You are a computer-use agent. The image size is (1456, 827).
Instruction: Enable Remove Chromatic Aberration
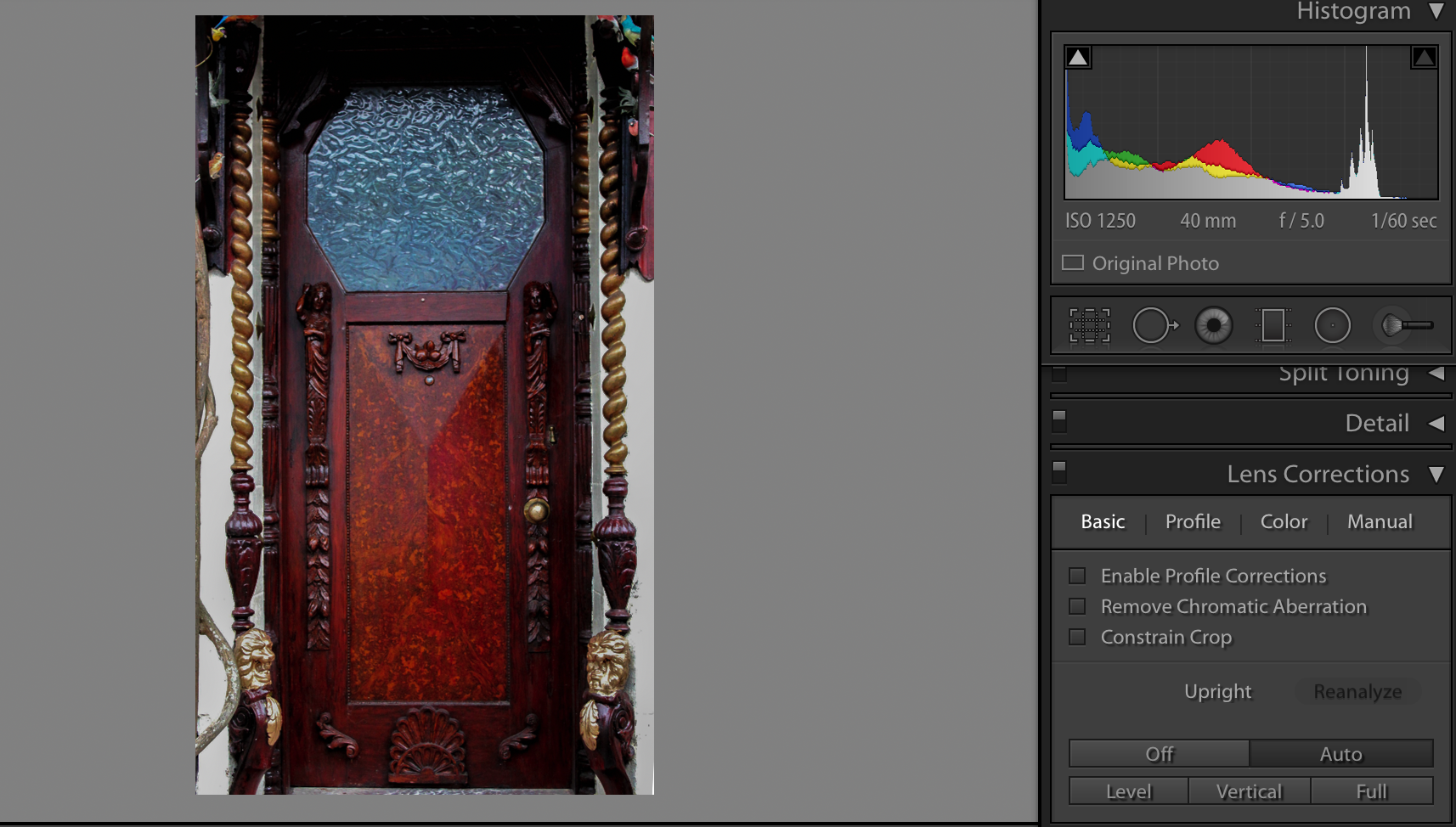coord(1077,606)
